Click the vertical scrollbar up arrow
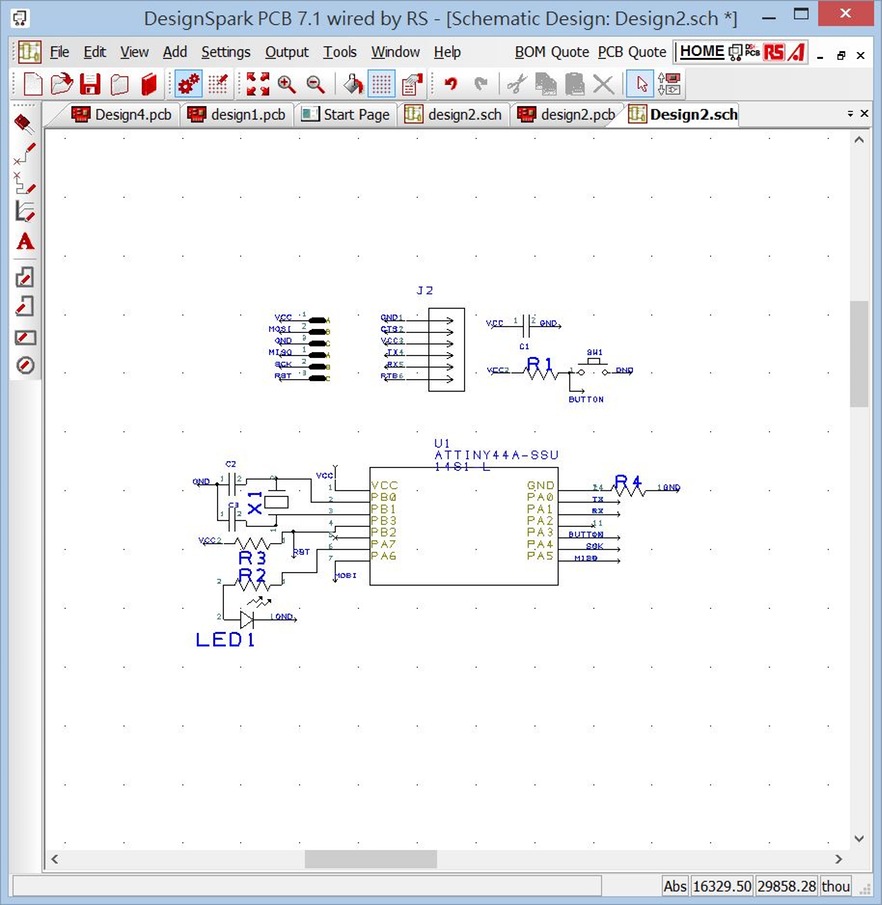This screenshot has height=905, width=882. (859, 140)
